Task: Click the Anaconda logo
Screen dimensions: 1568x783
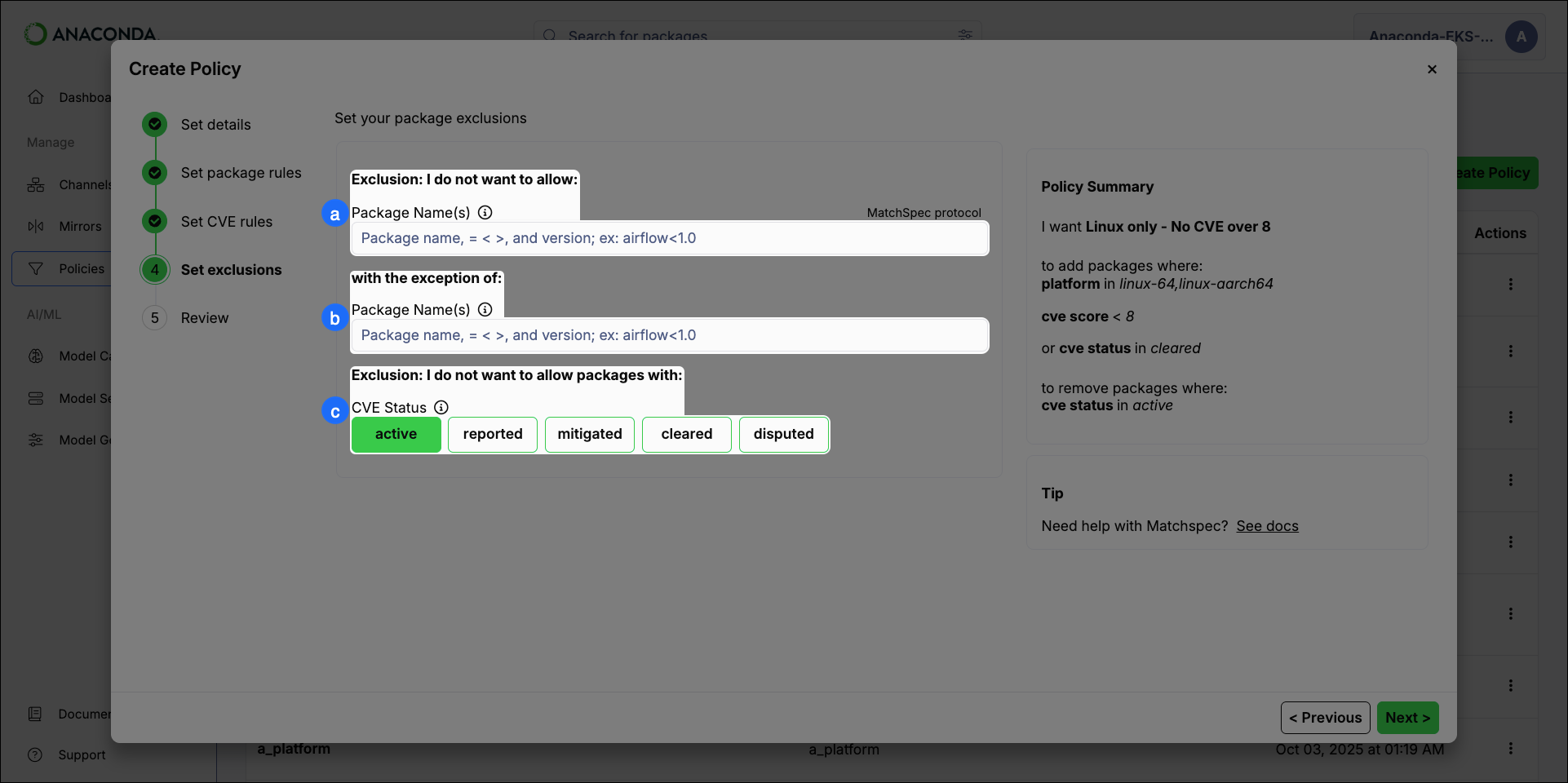Action: [x=90, y=33]
